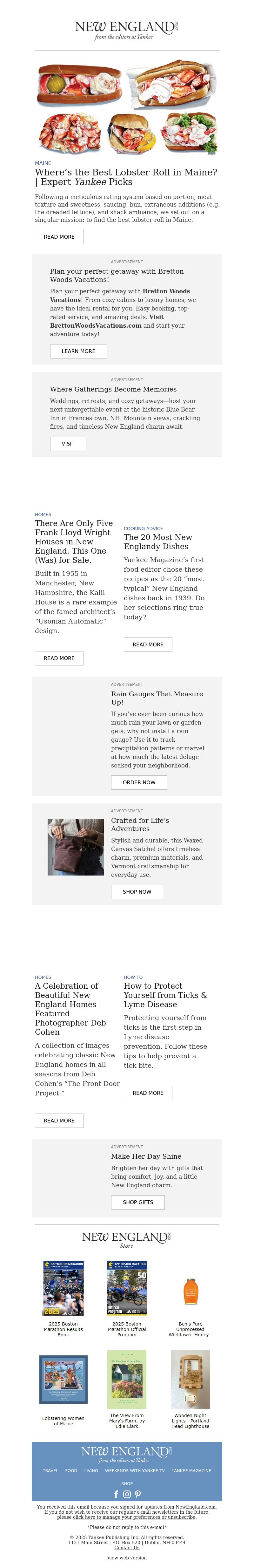Open the Contact Us link

[127, 1547]
